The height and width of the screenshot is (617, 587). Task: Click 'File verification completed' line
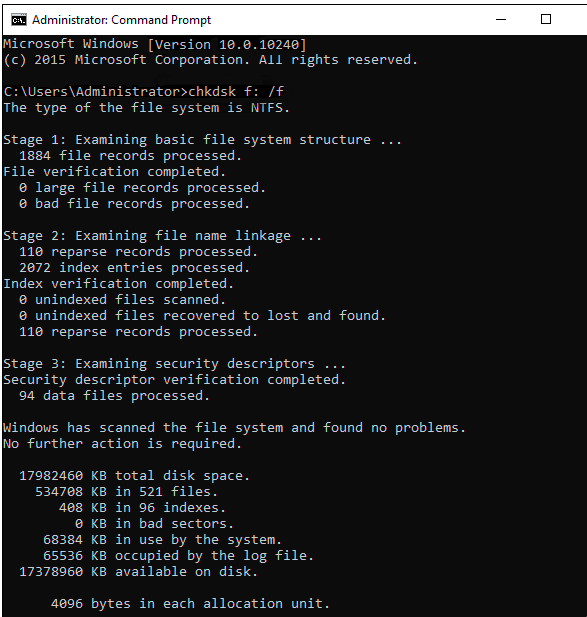(x=114, y=172)
